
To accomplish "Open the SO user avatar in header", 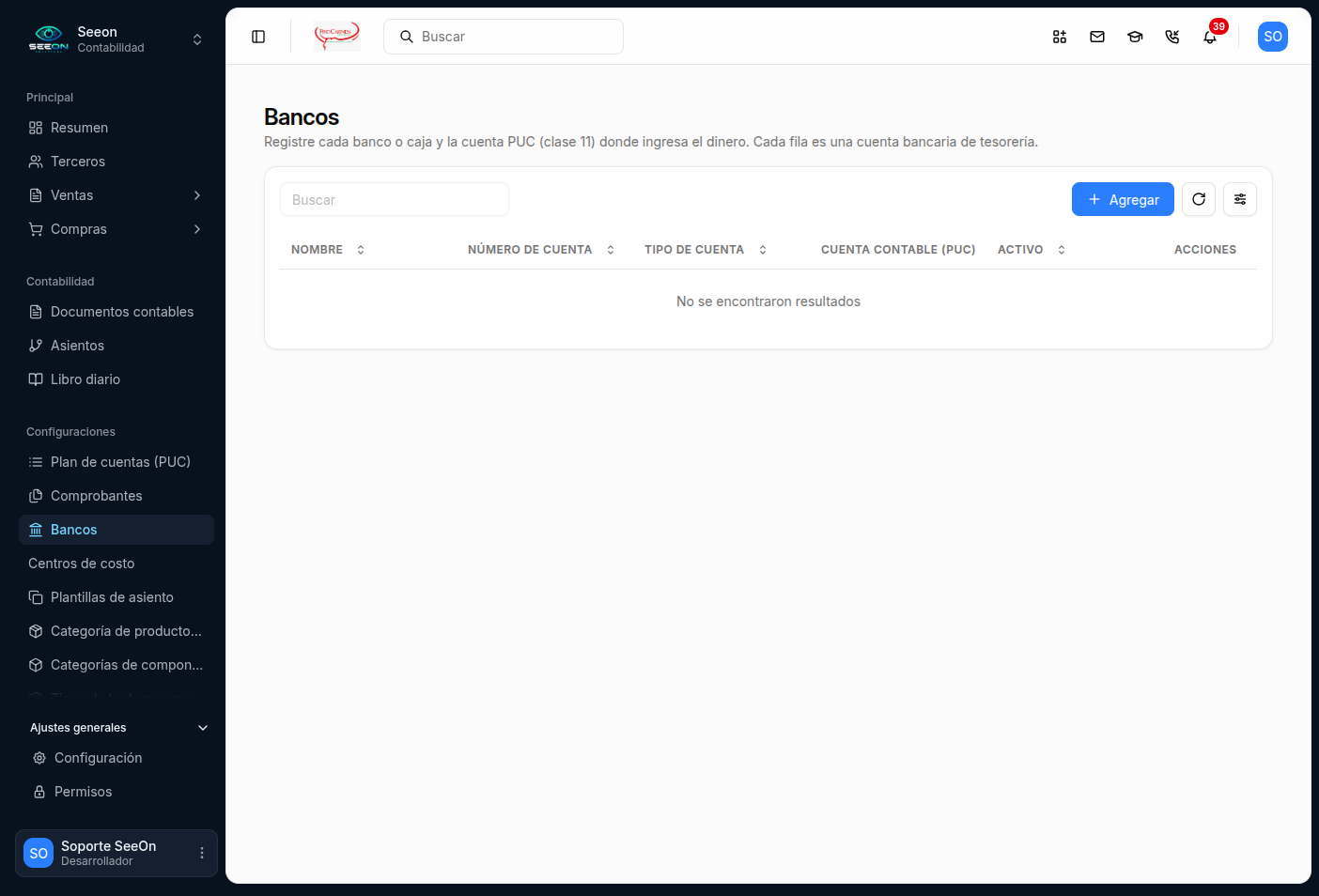I will coord(1273,37).
